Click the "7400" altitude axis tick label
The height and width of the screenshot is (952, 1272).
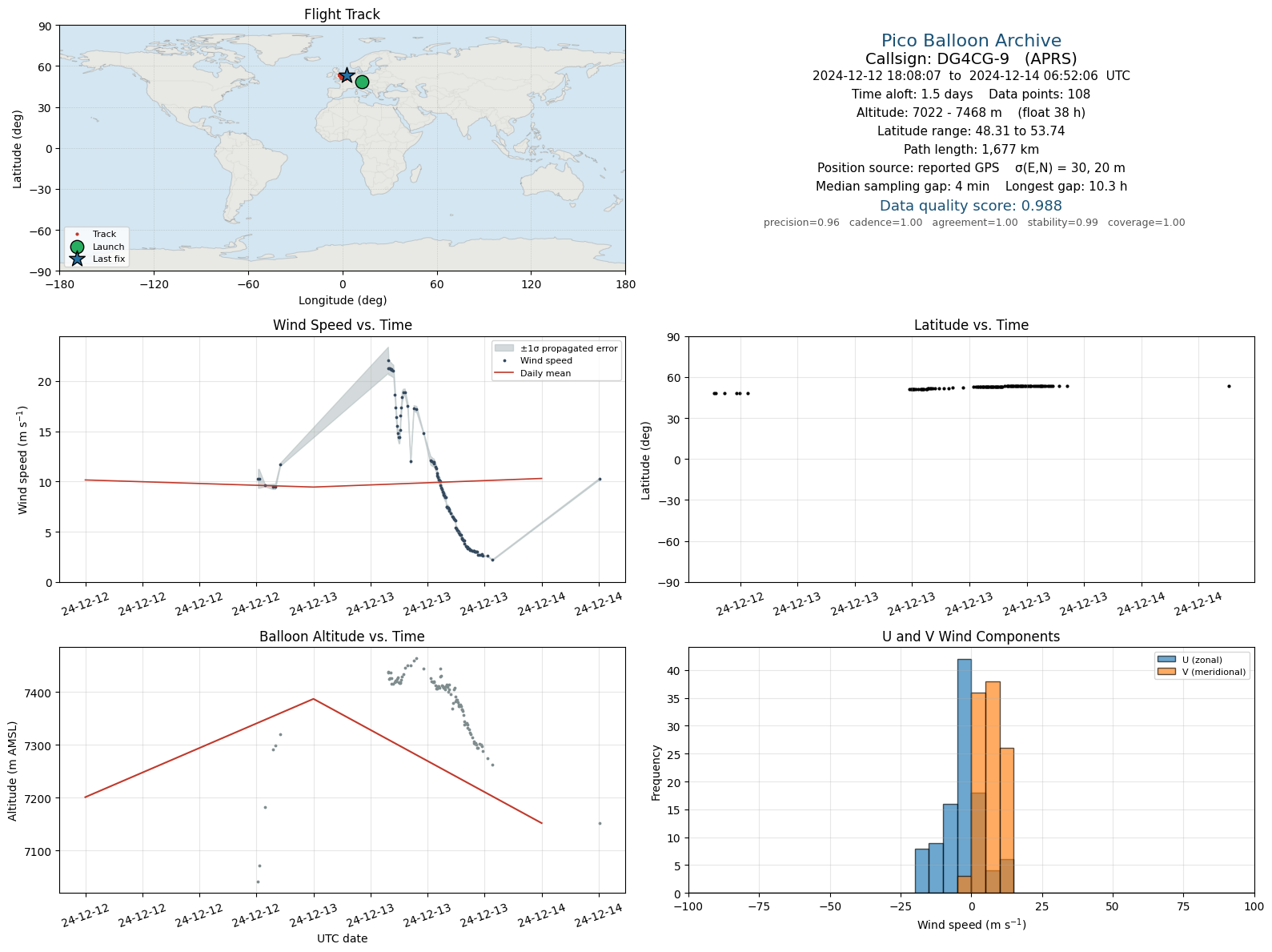(x=40, y=693)
